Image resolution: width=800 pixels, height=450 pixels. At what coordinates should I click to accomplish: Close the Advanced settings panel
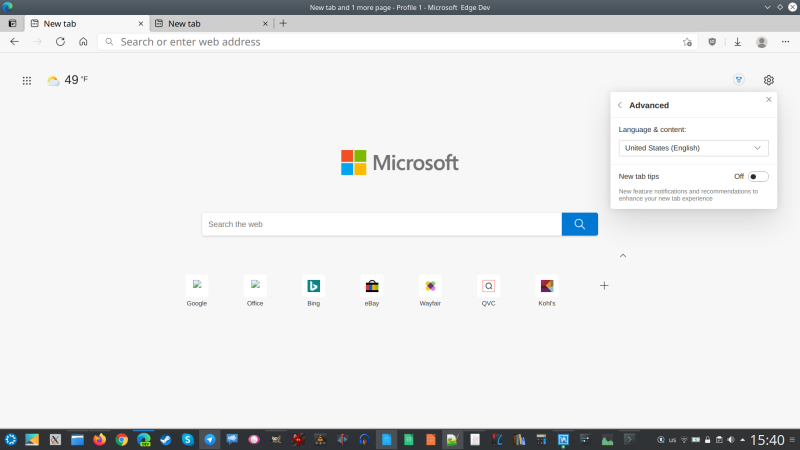pyautogui.click(x=768, y=99)
